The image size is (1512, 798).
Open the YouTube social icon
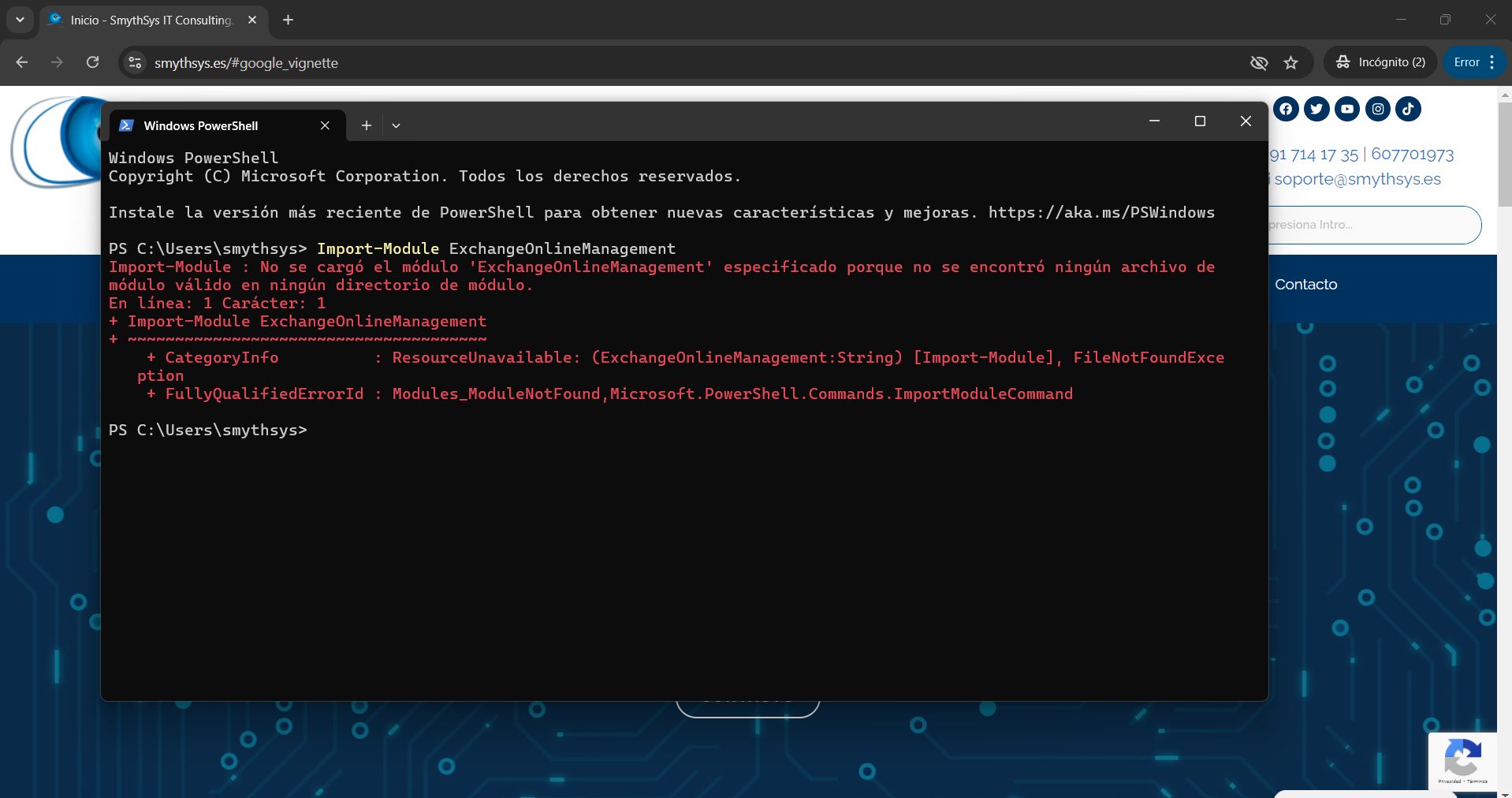(x=1347, y=109)
